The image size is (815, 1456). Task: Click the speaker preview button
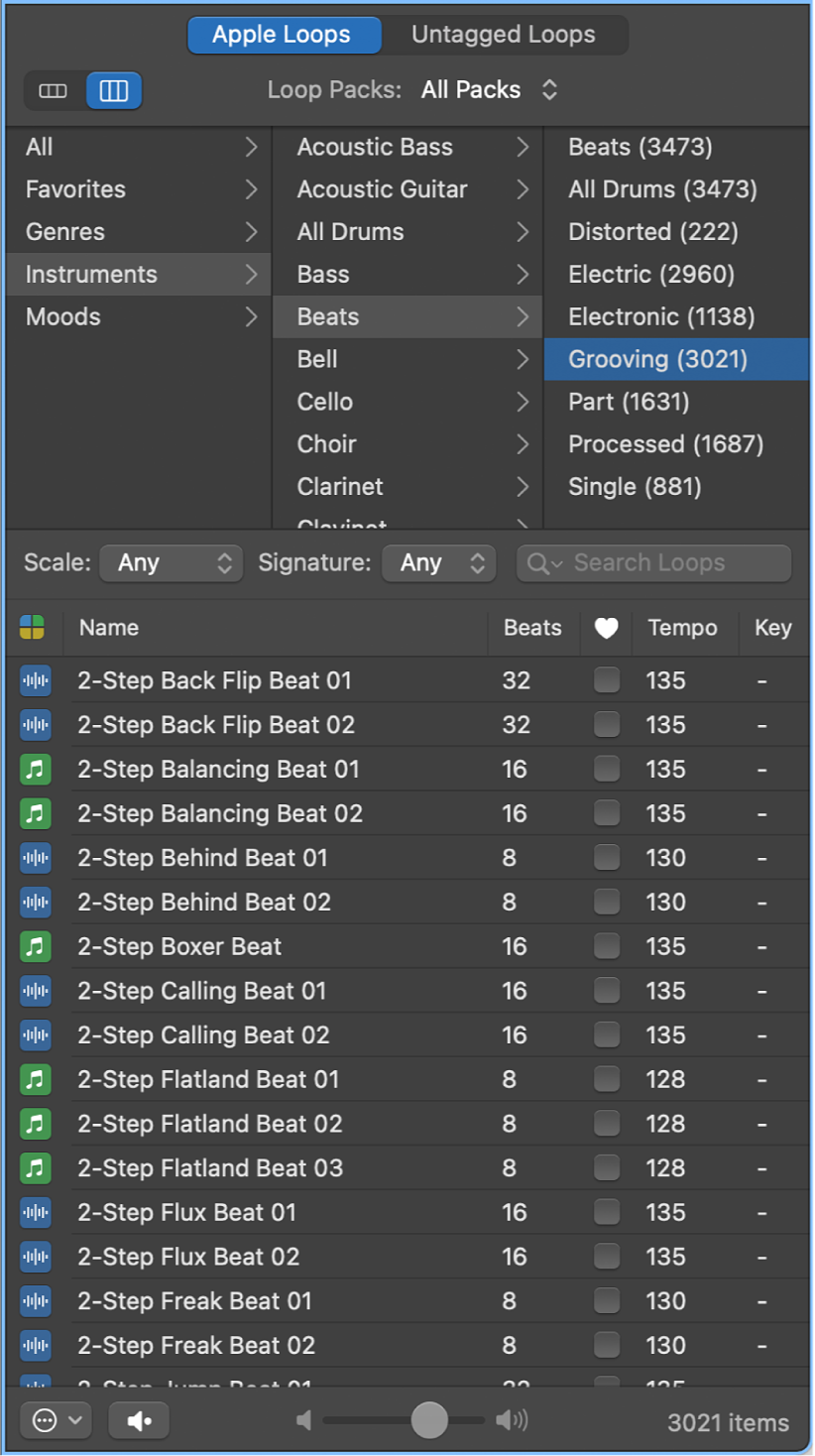[x=139, y=1420]
